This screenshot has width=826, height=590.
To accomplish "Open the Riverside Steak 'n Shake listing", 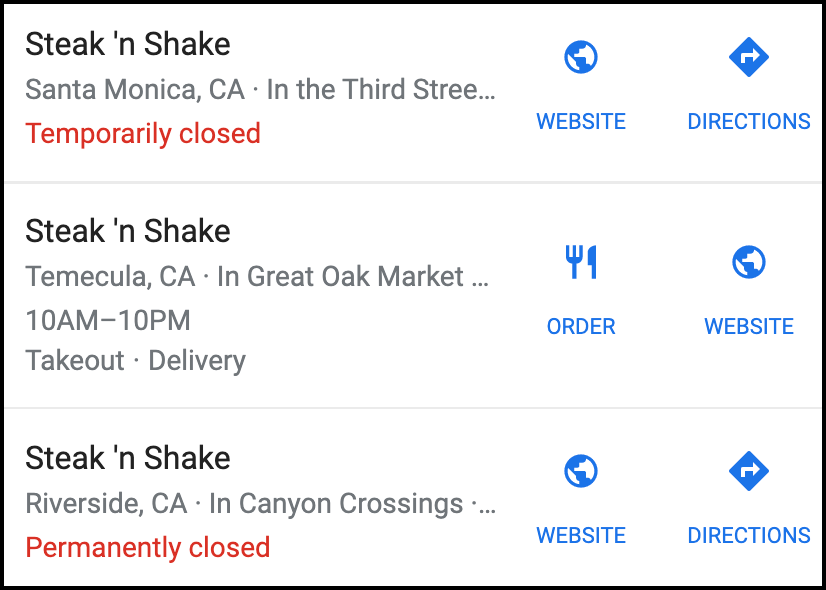I will click(128, 458).
